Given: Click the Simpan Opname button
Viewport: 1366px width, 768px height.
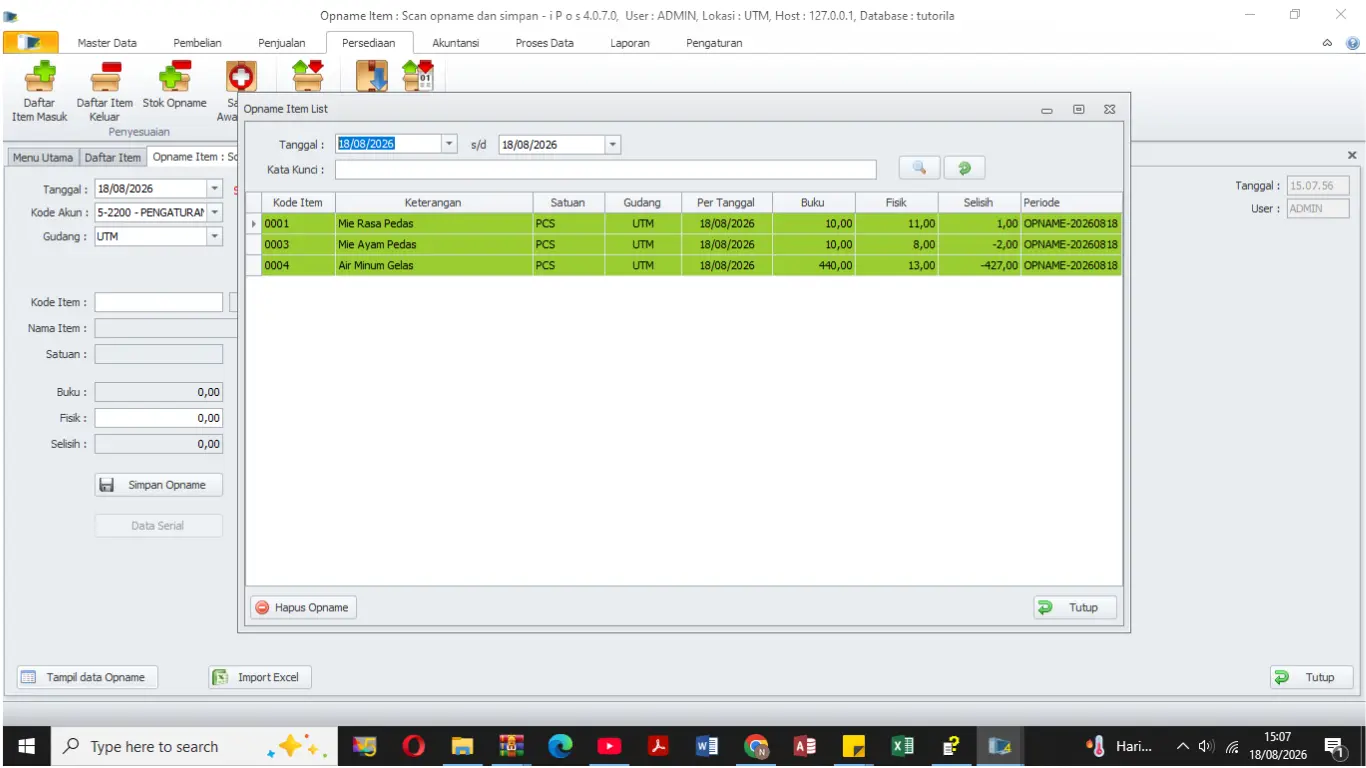Looking at the screenshot, I should (x=159, y=485).
